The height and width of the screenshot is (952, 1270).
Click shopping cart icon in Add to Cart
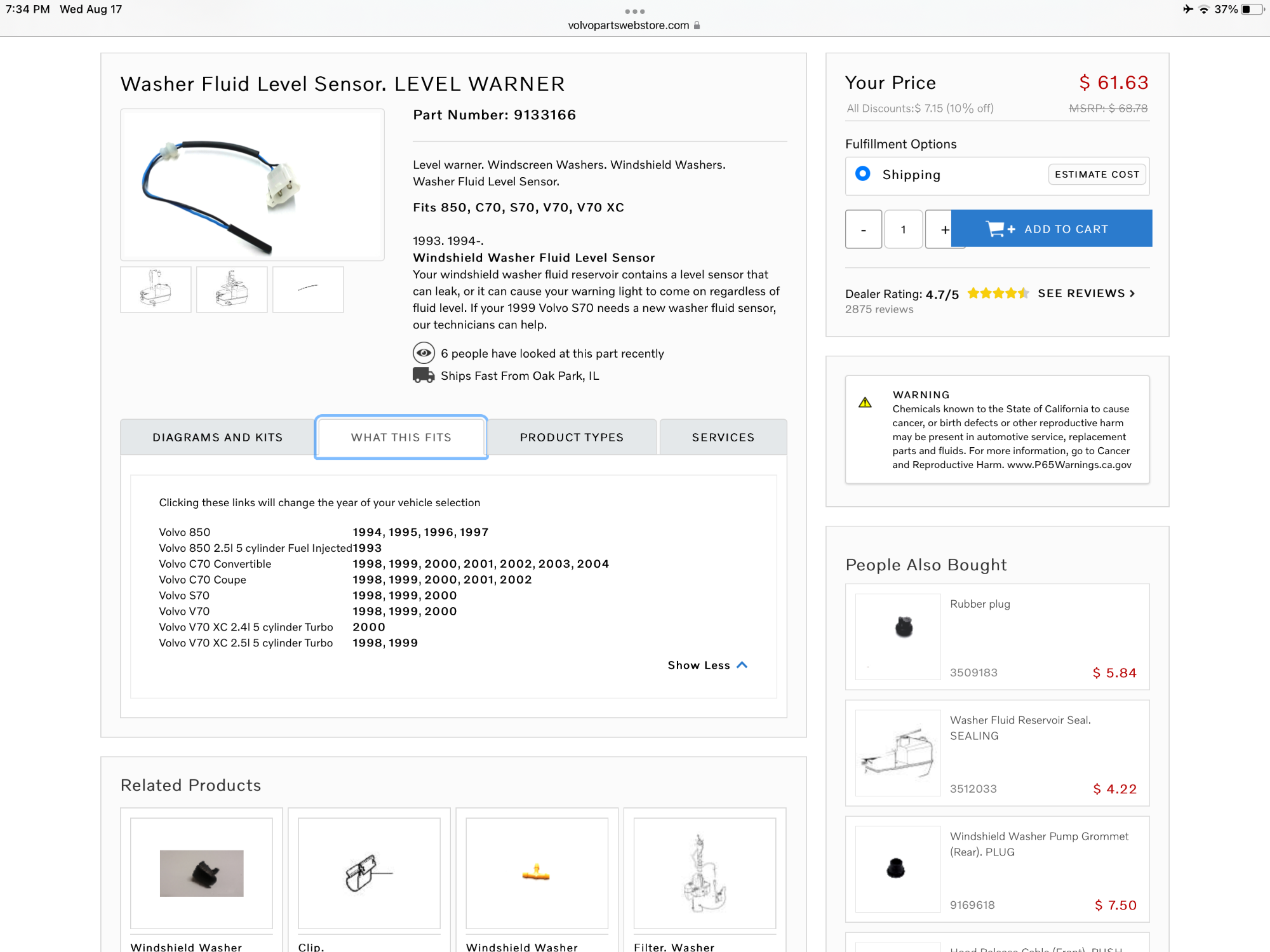coord(996,229)
